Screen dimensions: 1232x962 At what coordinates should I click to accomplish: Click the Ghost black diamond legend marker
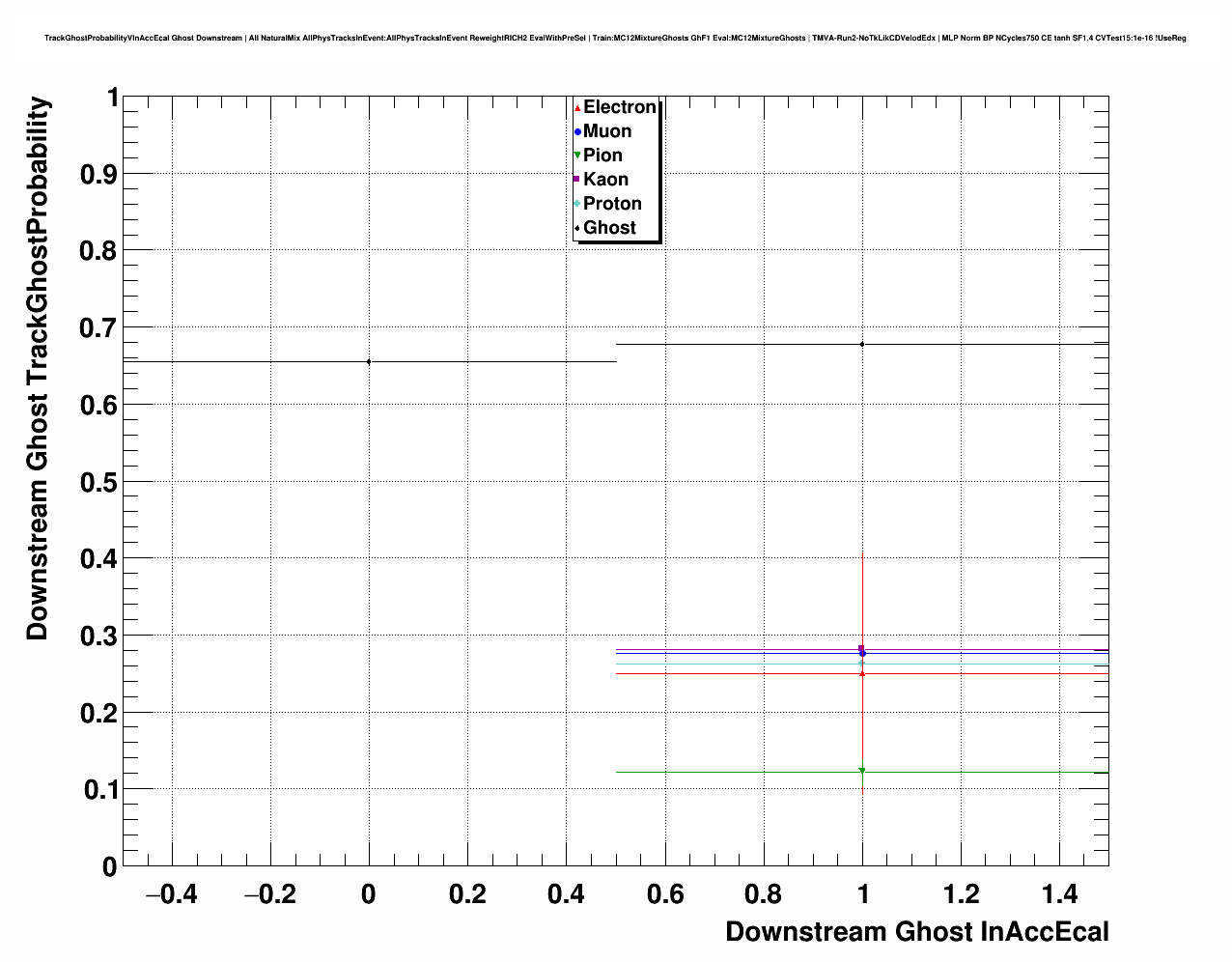coord(577,228)
